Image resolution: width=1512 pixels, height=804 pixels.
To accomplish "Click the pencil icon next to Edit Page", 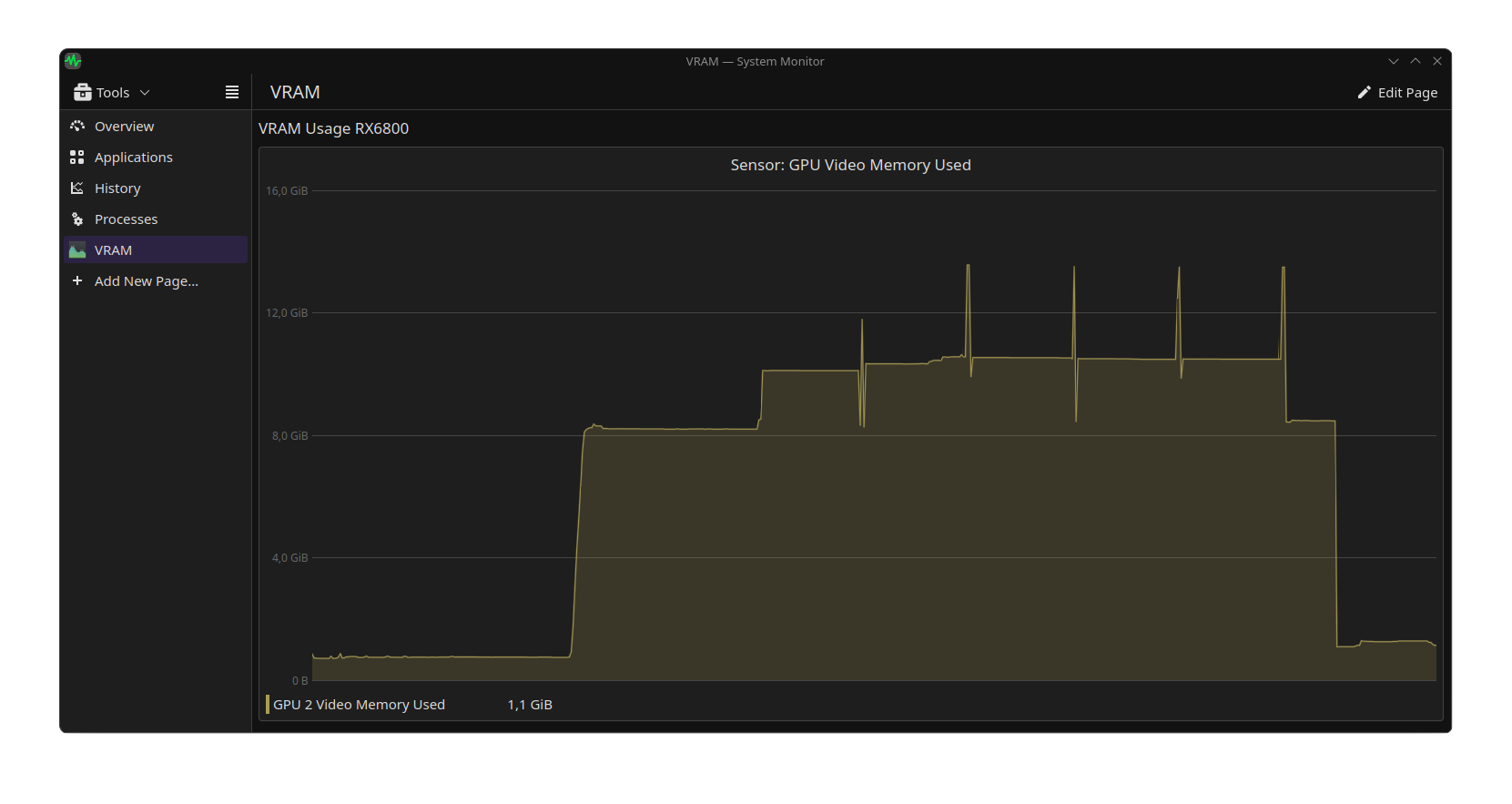I will click(x=1364, y=92).
